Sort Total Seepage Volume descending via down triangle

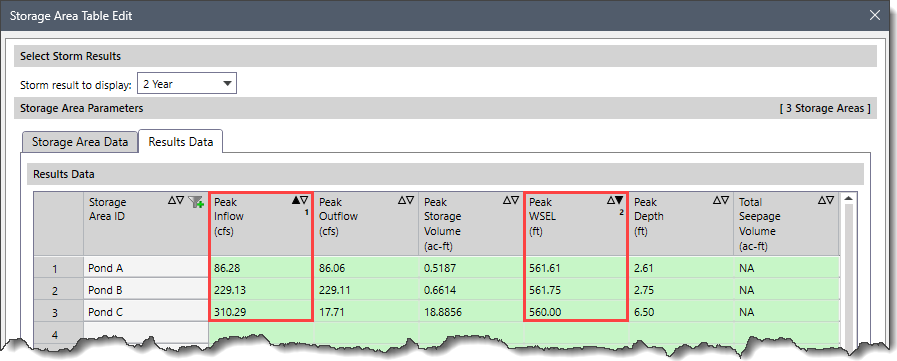coord(830,200)
